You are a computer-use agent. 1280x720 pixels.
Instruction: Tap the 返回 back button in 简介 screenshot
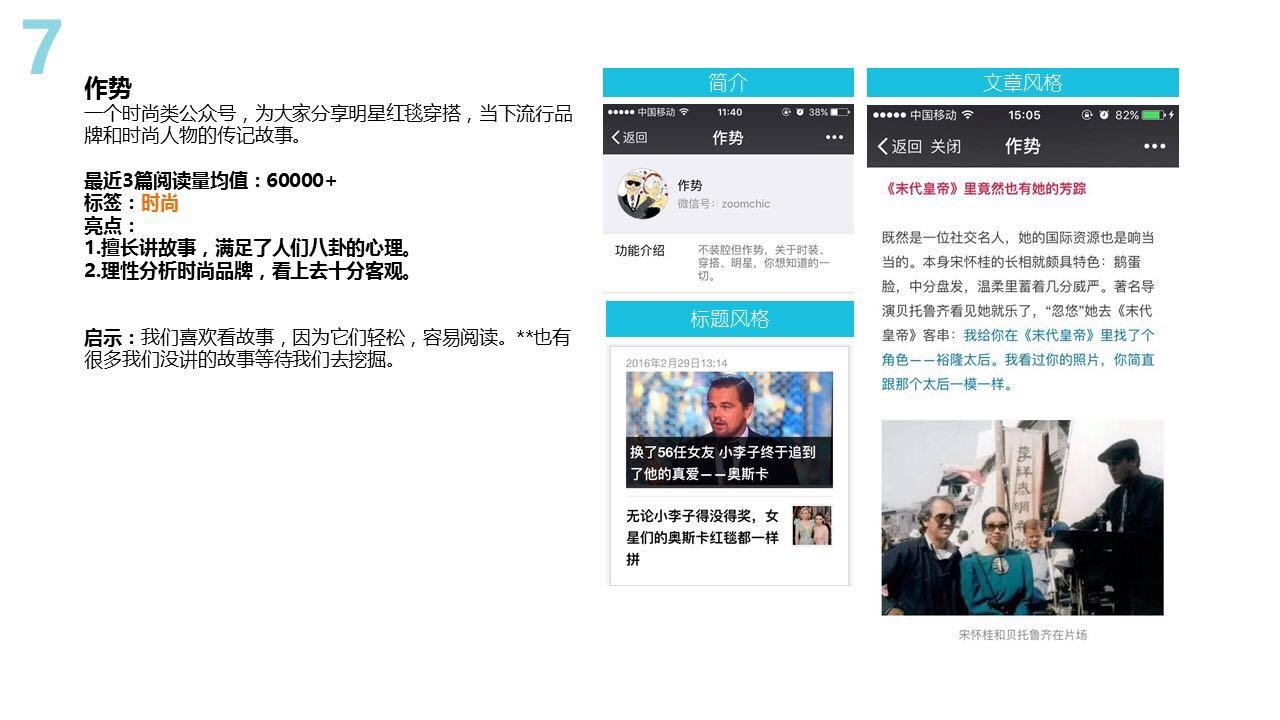[x=629, y=138]
